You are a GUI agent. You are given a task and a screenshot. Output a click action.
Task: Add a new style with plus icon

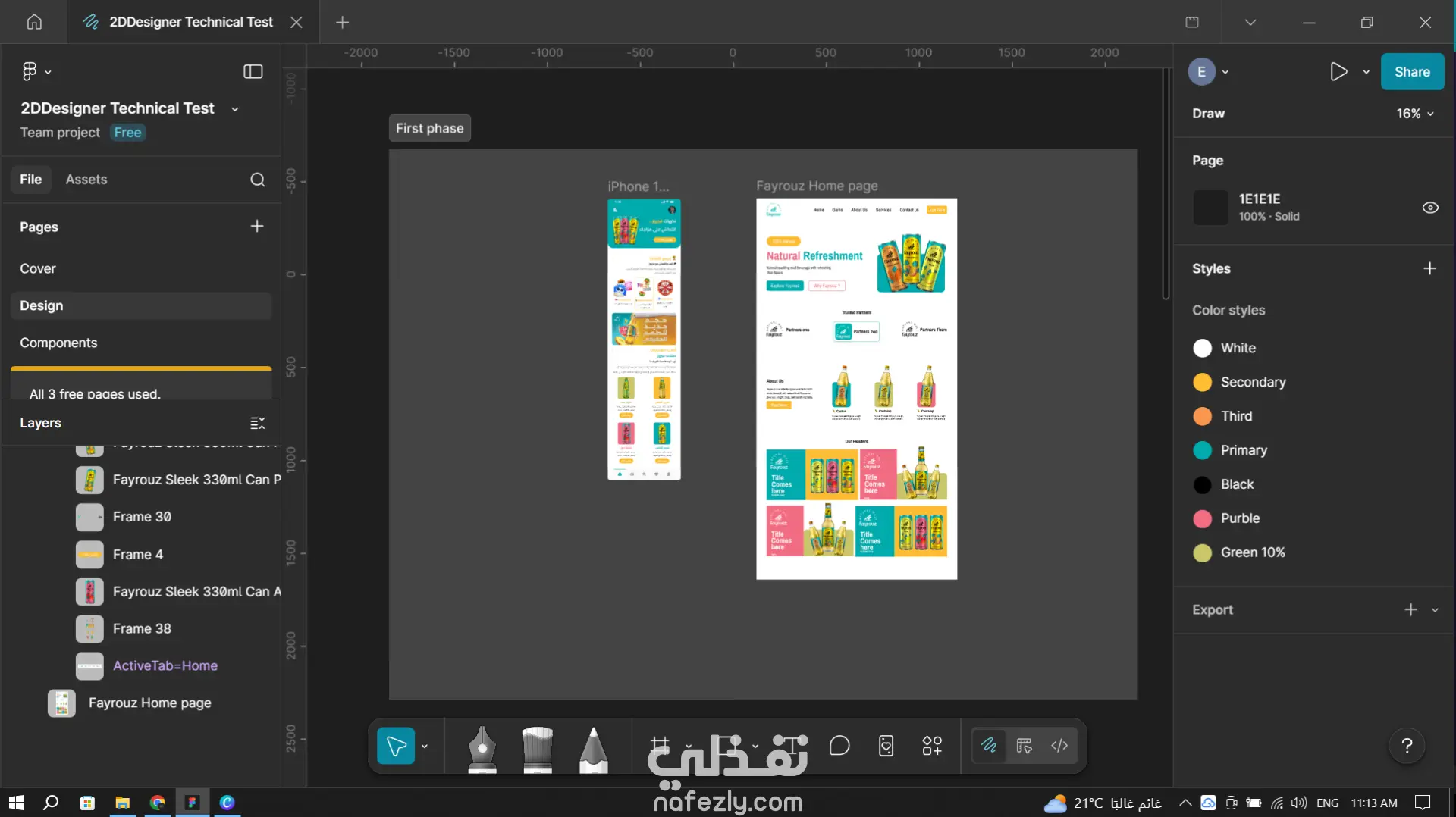click(x=1429, y=268)
